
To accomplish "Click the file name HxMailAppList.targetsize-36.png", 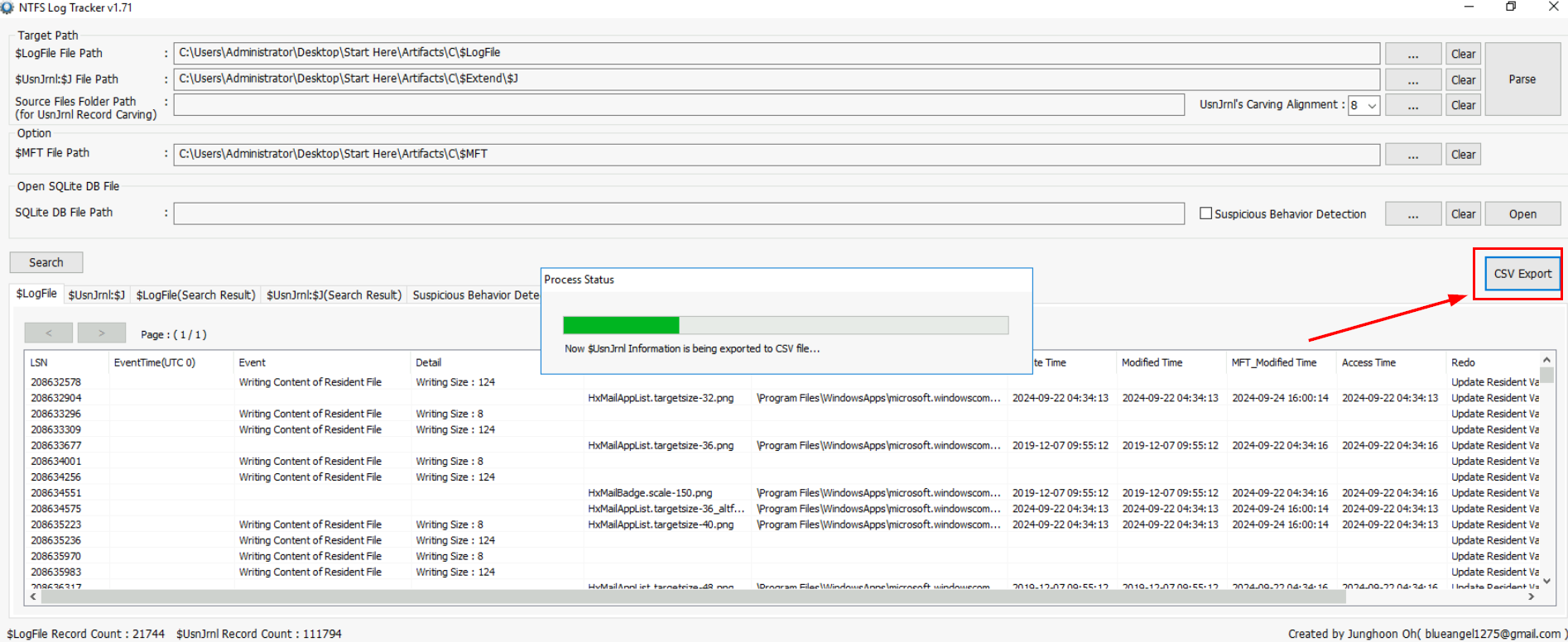I will (x=661, y=445).
